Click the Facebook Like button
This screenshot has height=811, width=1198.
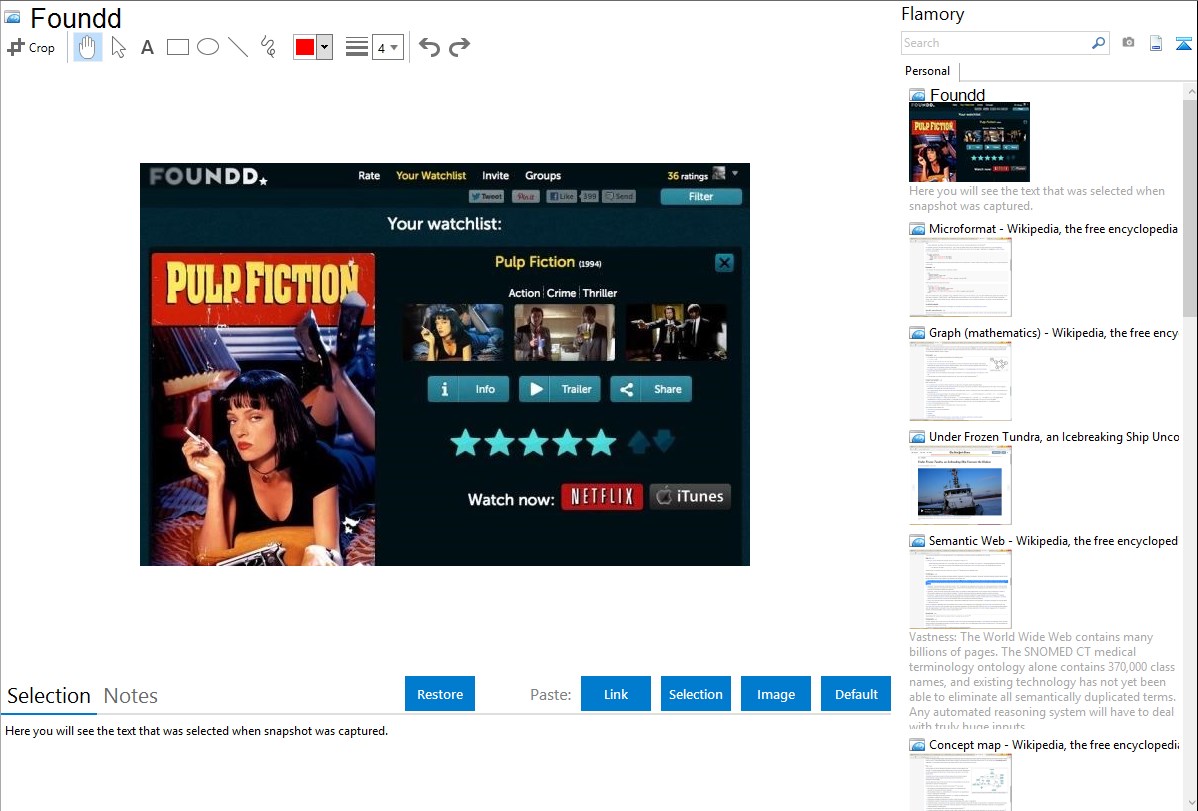(562, 196)
